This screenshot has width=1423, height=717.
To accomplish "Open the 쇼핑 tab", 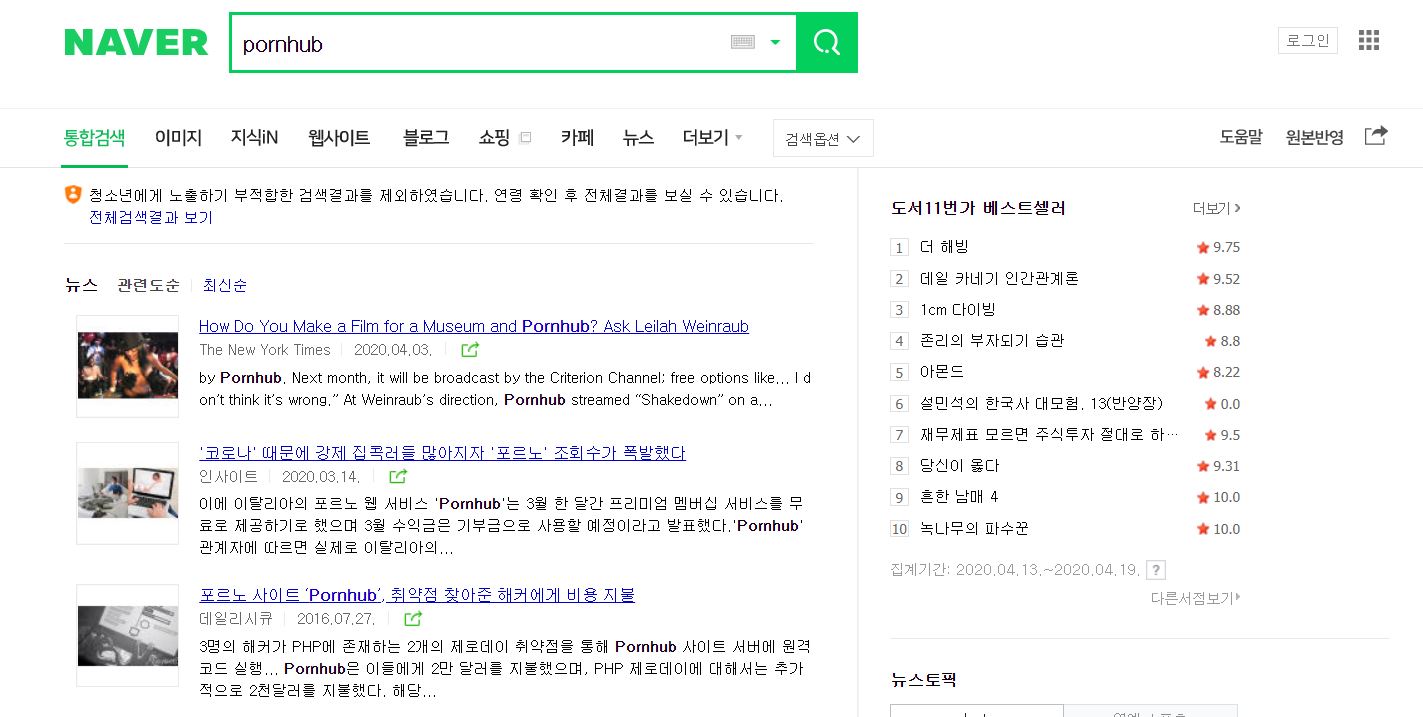I will coord(494,138).
